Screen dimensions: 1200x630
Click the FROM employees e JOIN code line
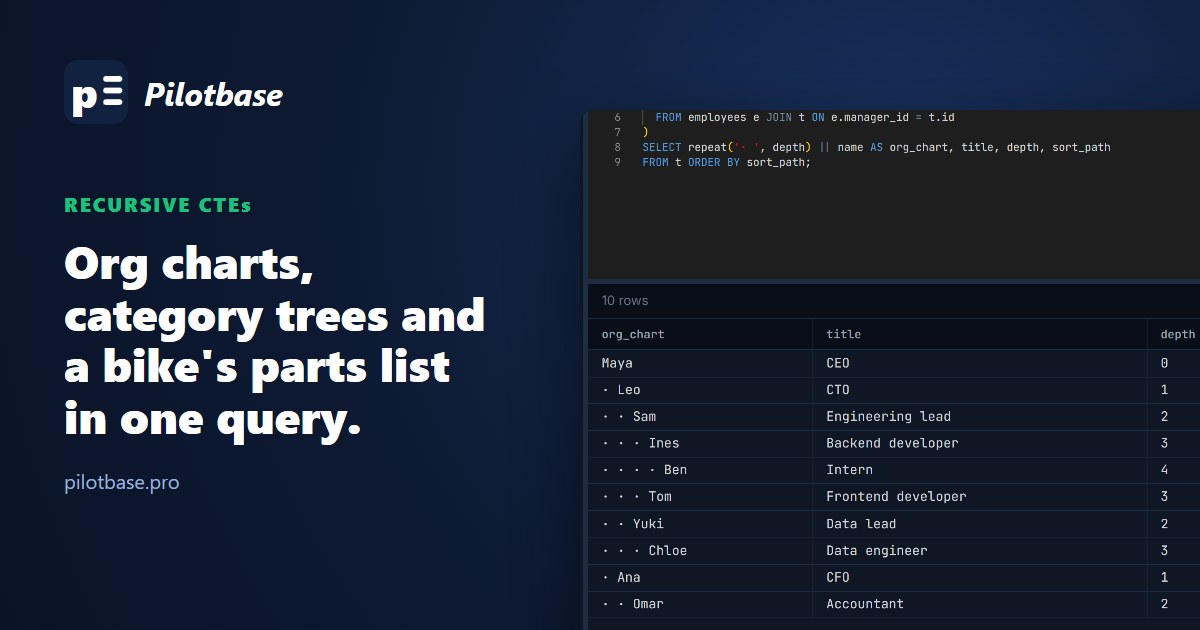point(805,117)
